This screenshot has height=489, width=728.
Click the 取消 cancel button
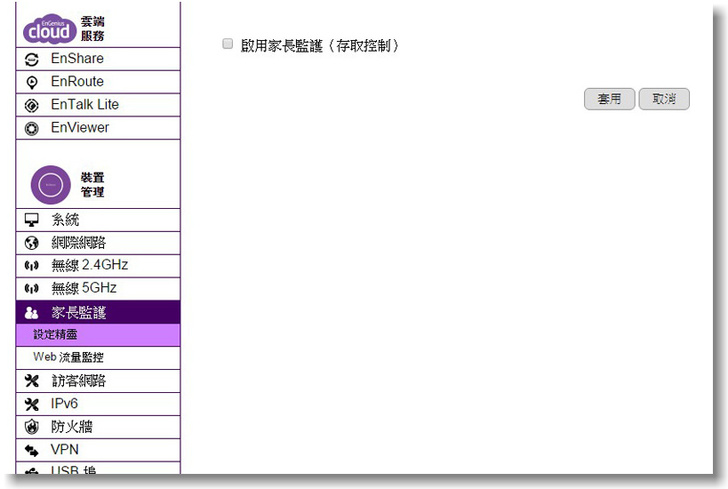pos(664,99)
